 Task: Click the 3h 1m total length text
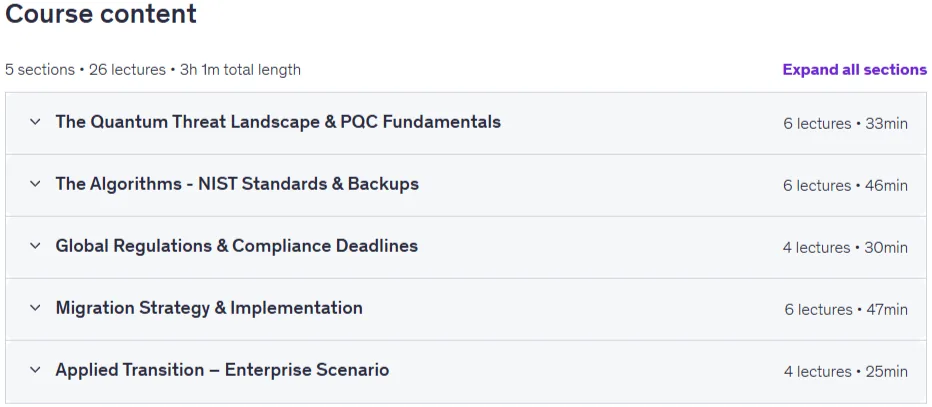pyautogui.click(x=240, y=70)
